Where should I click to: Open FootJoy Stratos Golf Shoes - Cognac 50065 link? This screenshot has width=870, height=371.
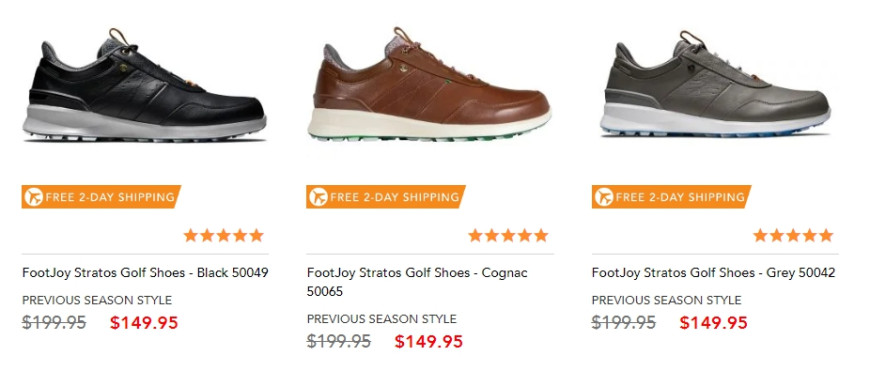tap(417, 282)
